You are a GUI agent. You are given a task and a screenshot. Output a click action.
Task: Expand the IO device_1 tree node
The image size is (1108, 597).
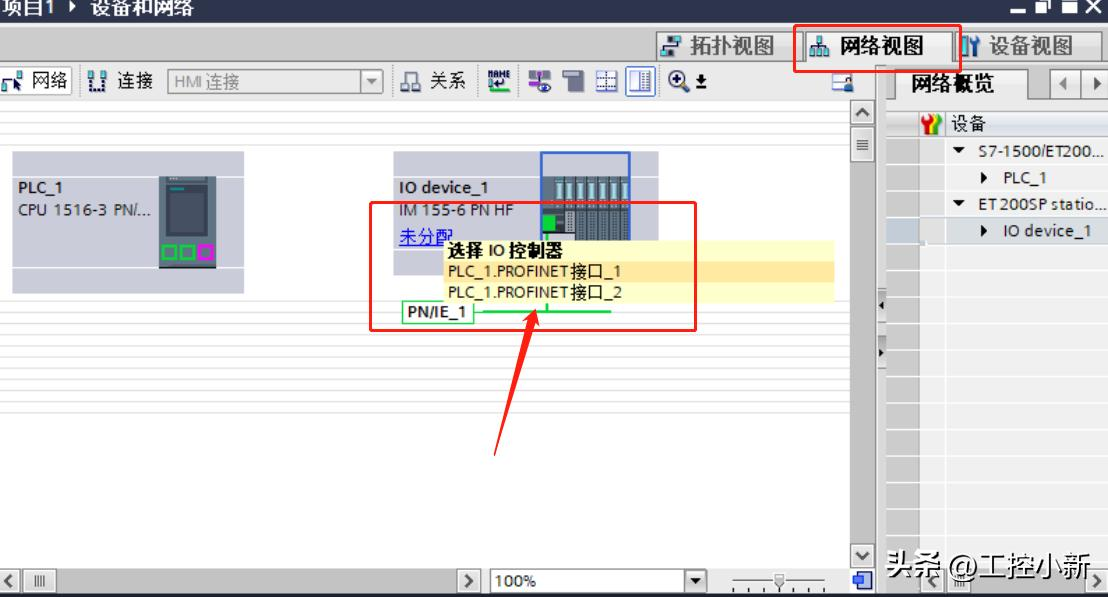tap(984, 231)
